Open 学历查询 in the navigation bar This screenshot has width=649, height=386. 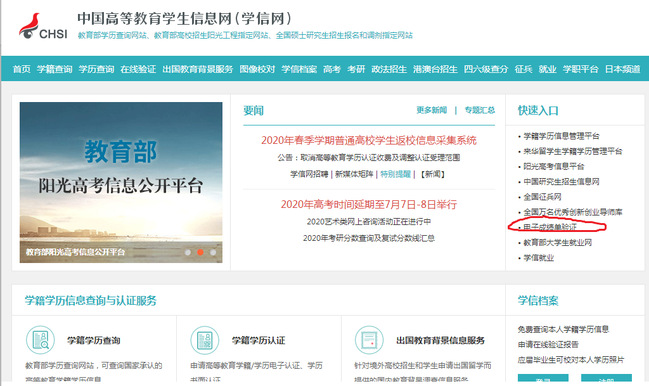(x=96, y=69)
